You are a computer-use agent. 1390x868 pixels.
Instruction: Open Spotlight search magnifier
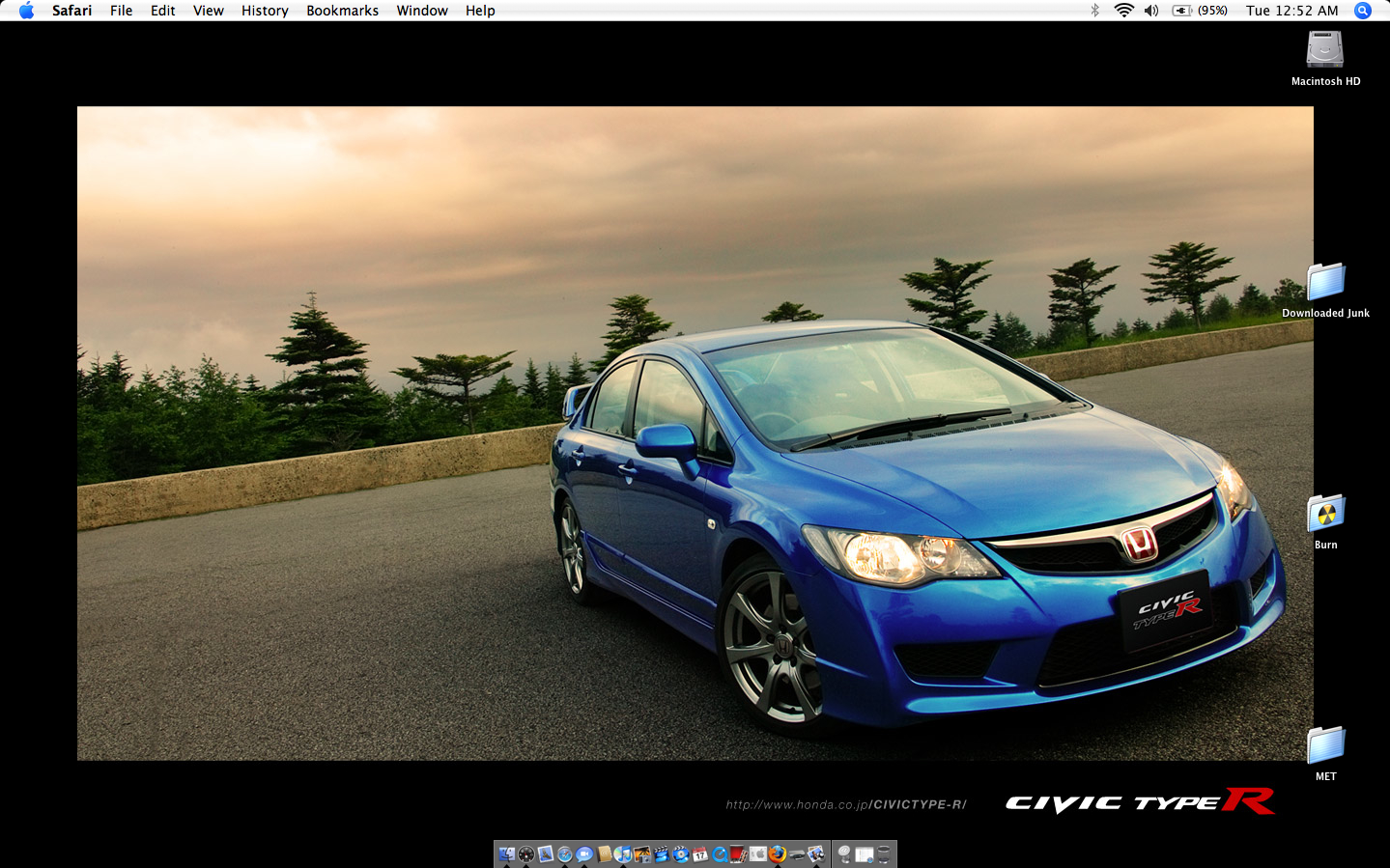tap(1363, 11)
